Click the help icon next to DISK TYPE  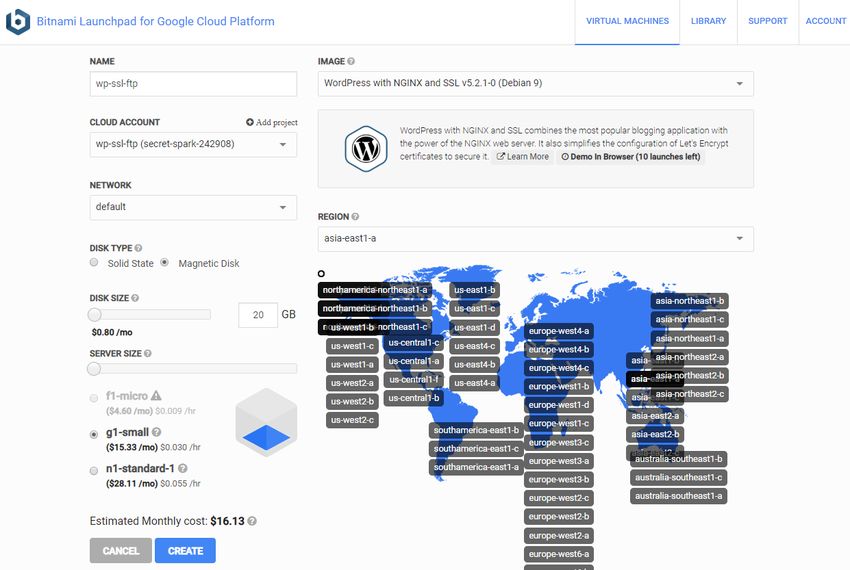[138, 248]
